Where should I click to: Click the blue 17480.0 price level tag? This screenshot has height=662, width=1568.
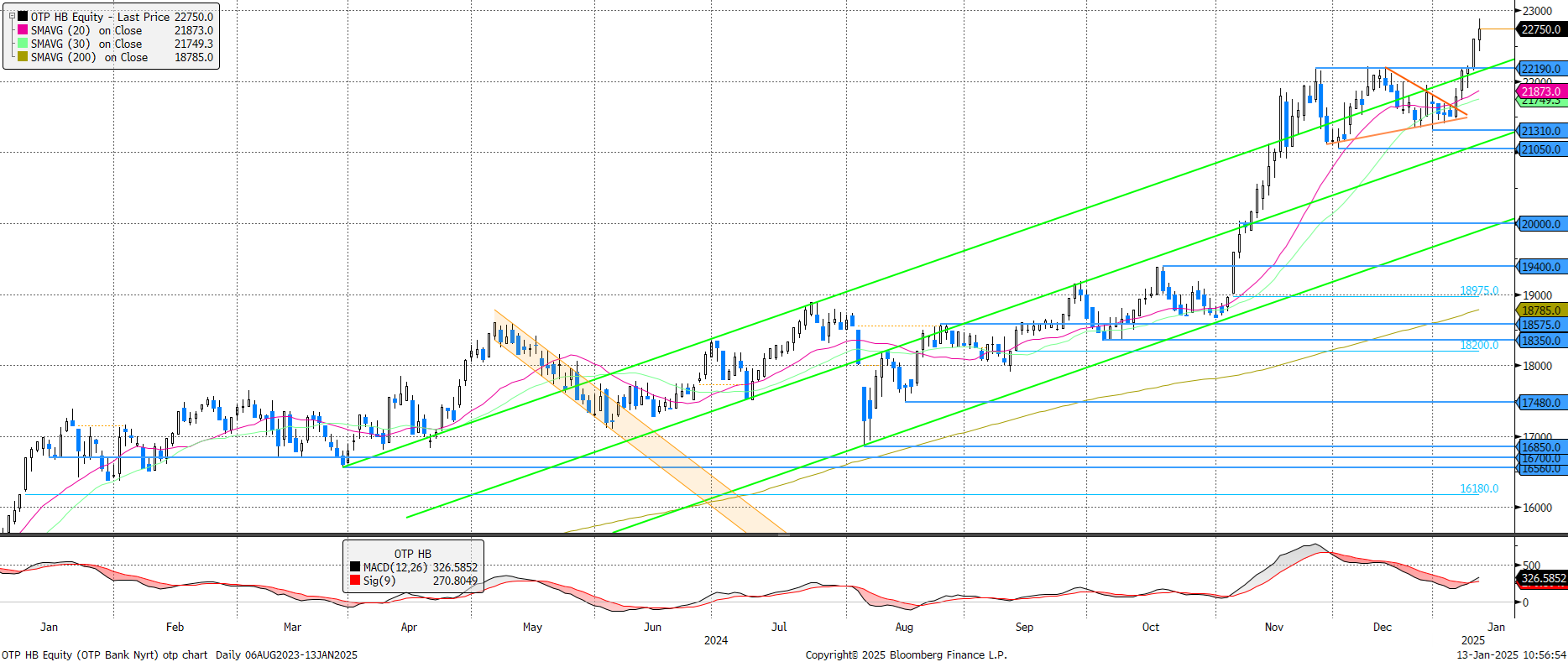(1541, 403)
